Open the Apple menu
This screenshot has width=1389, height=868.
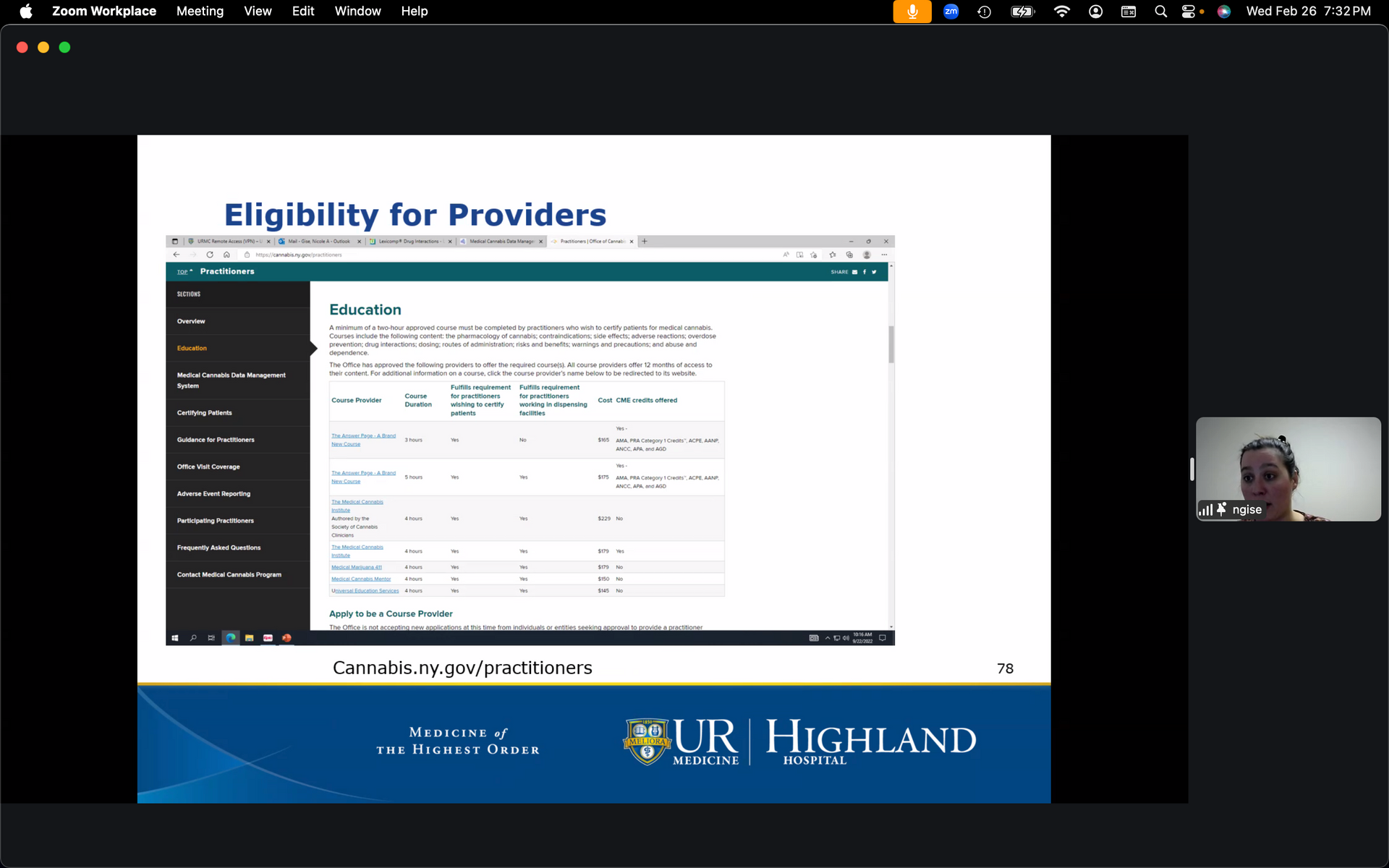click(x=26, y=12)
